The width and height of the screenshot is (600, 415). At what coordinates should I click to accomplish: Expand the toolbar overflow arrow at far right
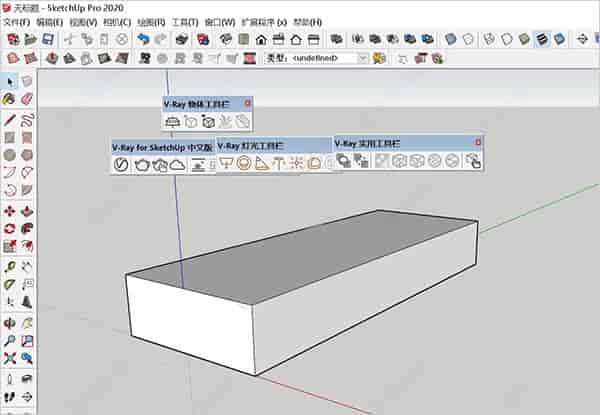click(x=582, y=39)
